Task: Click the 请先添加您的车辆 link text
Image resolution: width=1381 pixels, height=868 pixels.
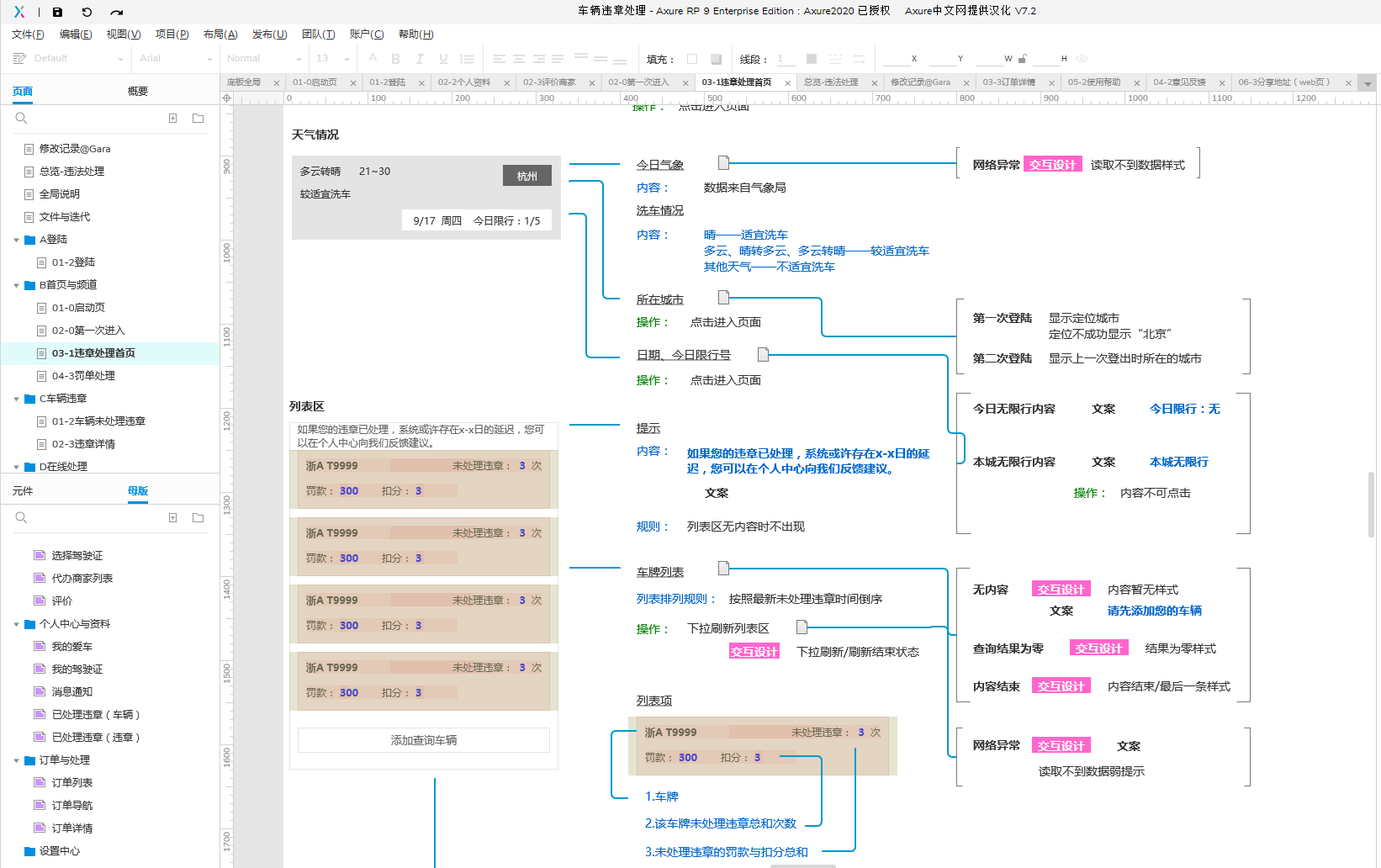Action: [1154, 611]
